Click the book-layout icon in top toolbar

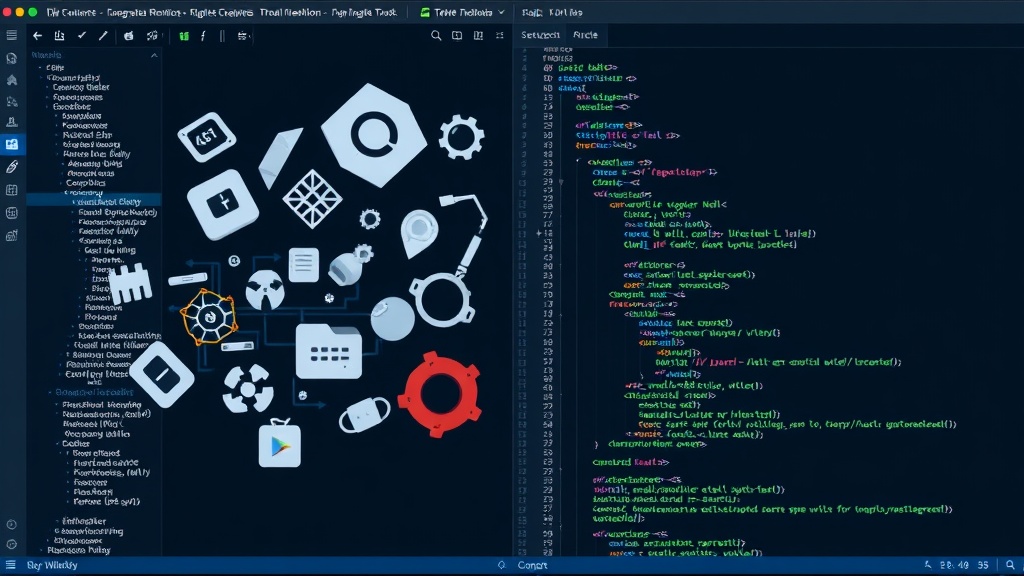click(479, 35)
